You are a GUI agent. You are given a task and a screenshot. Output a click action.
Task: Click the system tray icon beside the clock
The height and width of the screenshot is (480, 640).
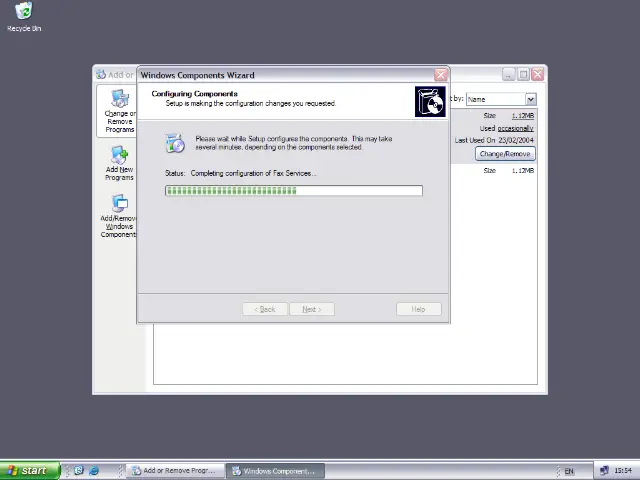(x=604, y=471)
